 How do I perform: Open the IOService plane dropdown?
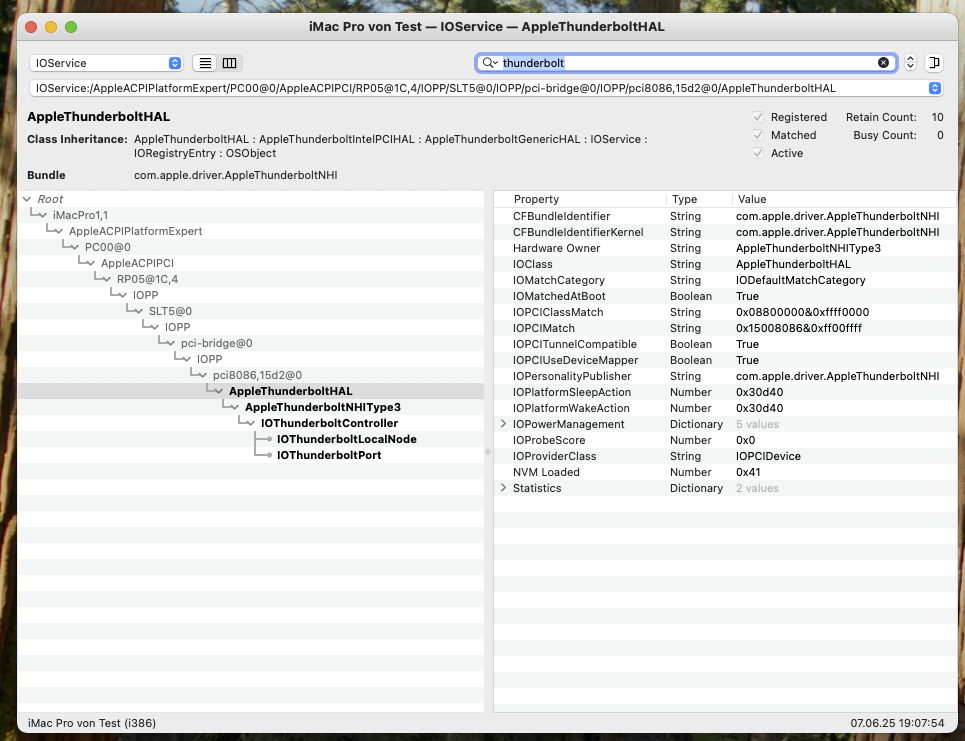[106, 63]
